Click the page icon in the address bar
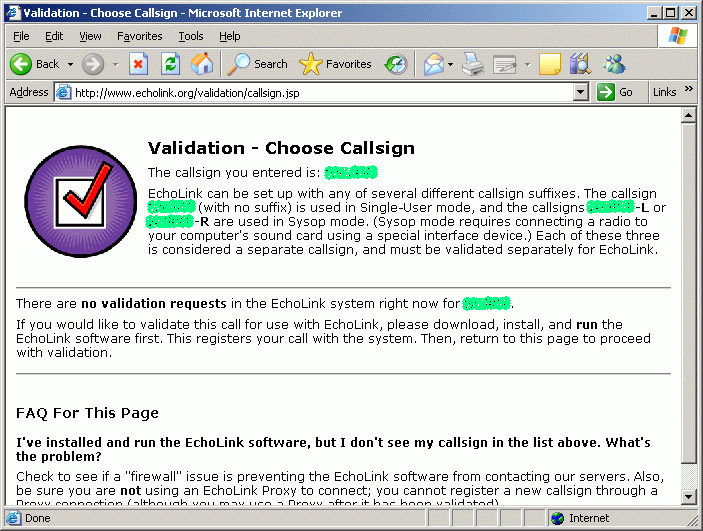703x531 pixels. pyautogui.click(x=64, y=92)
